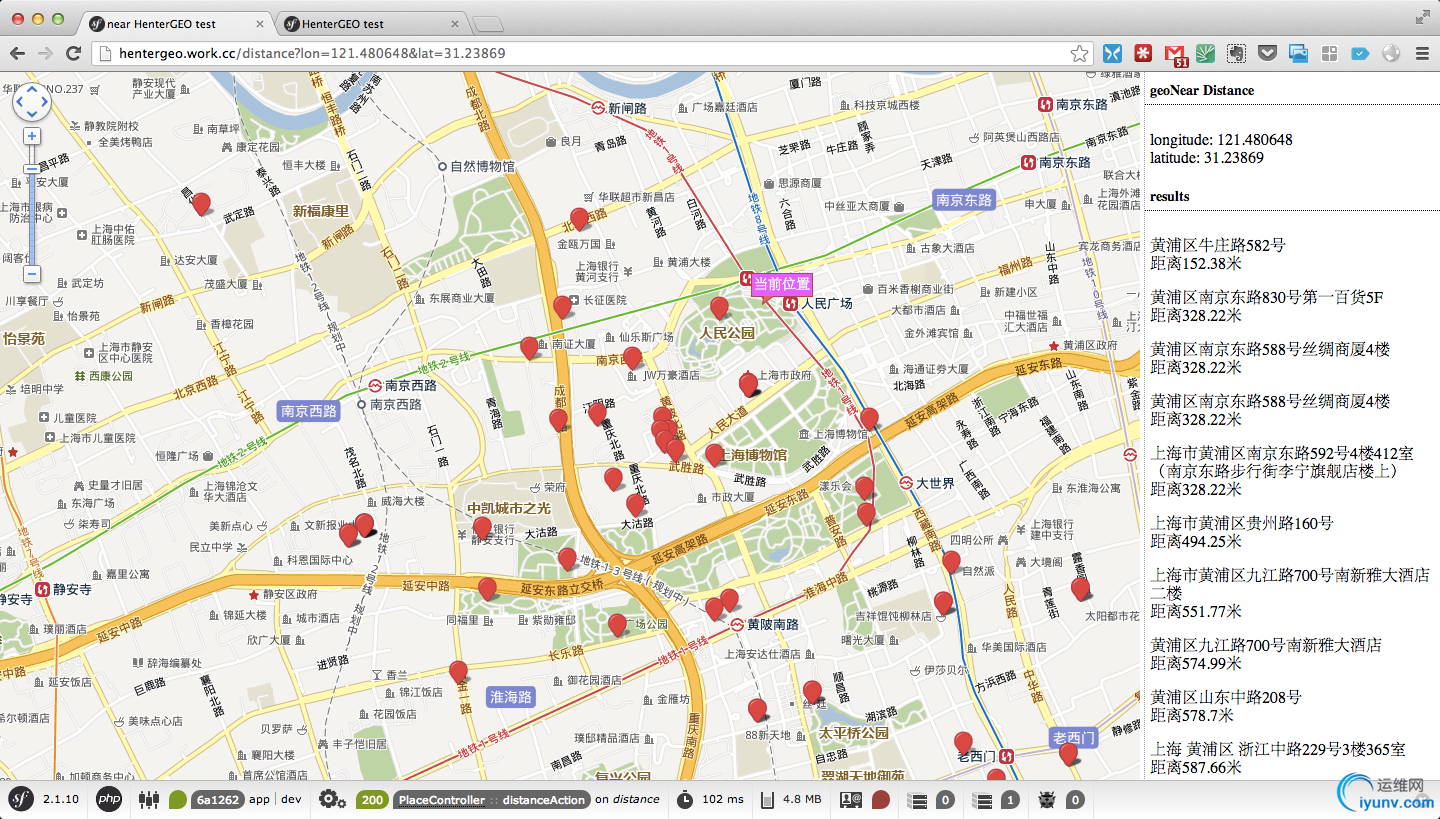Screen dimensions: 1440x819
Task: Open the config gears icon in debug toolbar
Action: (332, 799)
